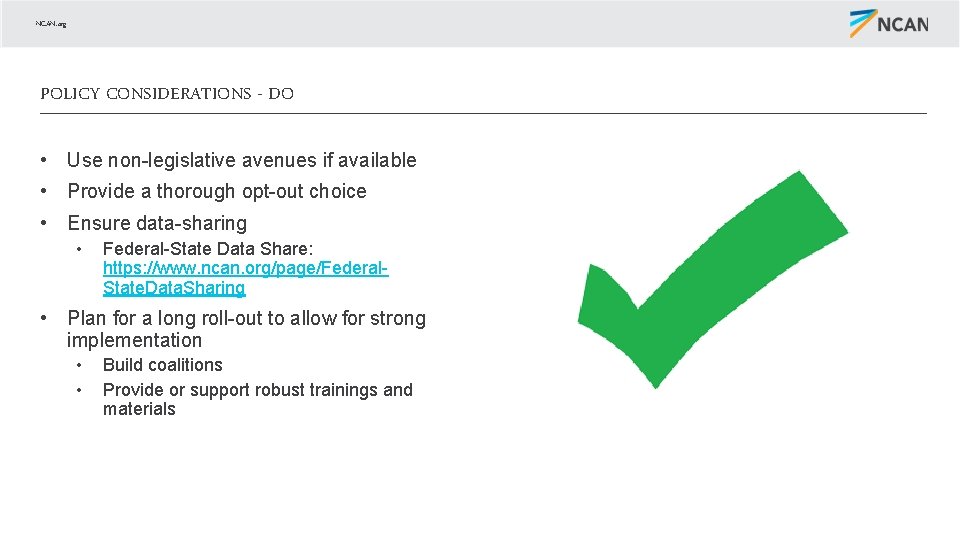This screenshot has width=960, height=540.
Task: Click the 'Plan for a long roll-out' bullet
Action: [246, 329]
